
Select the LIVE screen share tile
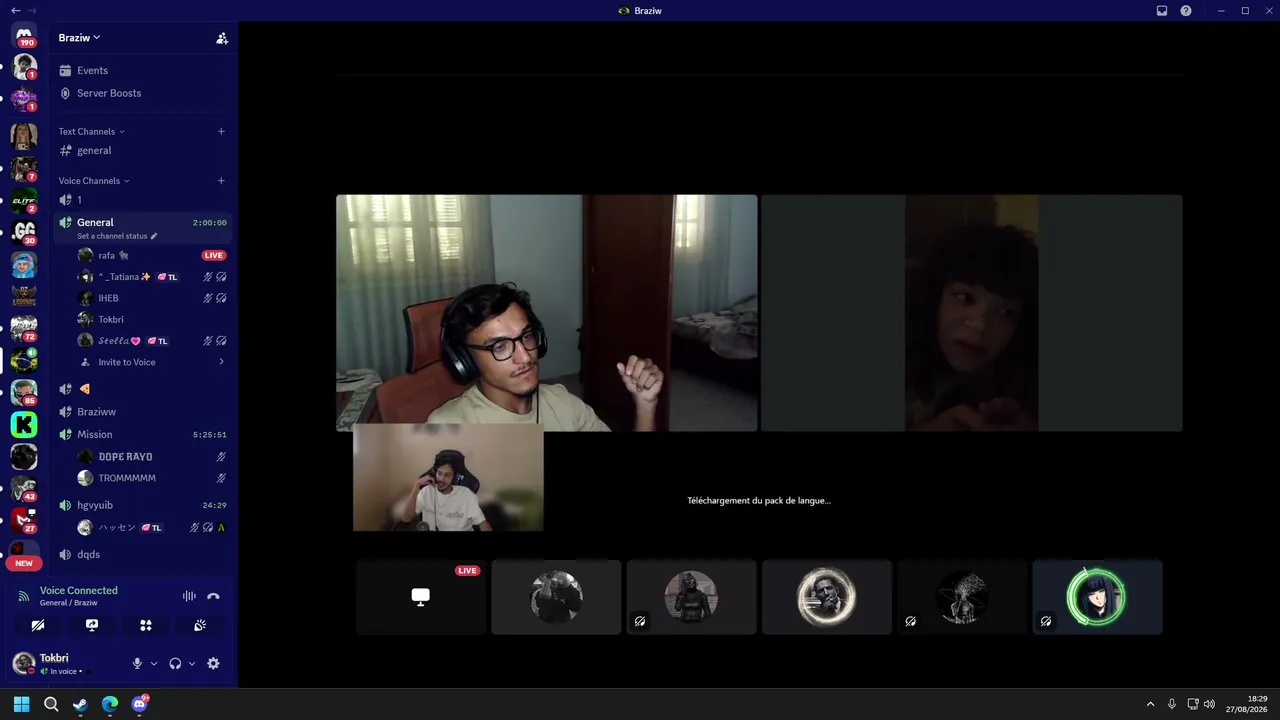click(x=421, y=597)
